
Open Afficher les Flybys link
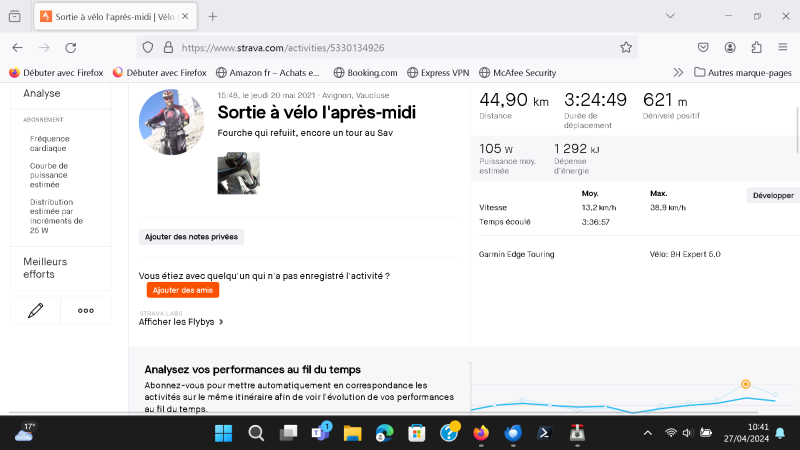point(181,322)
